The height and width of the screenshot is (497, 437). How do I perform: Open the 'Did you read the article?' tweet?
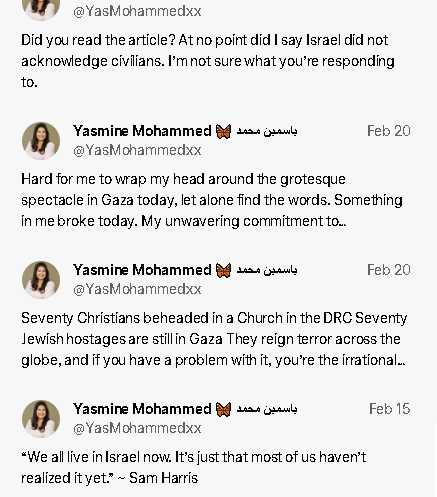208,61
